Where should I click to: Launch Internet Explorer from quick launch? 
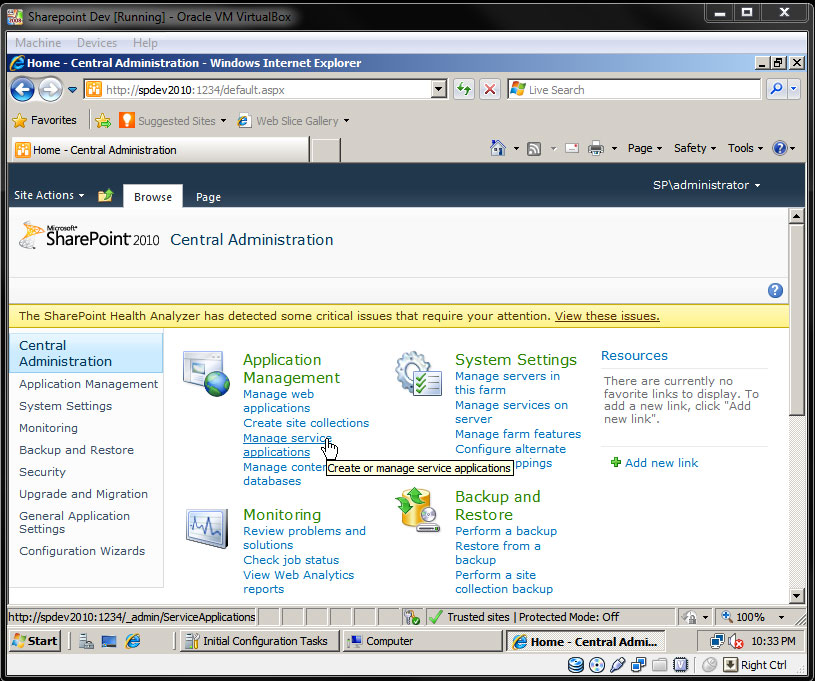(x=133, y=641)
